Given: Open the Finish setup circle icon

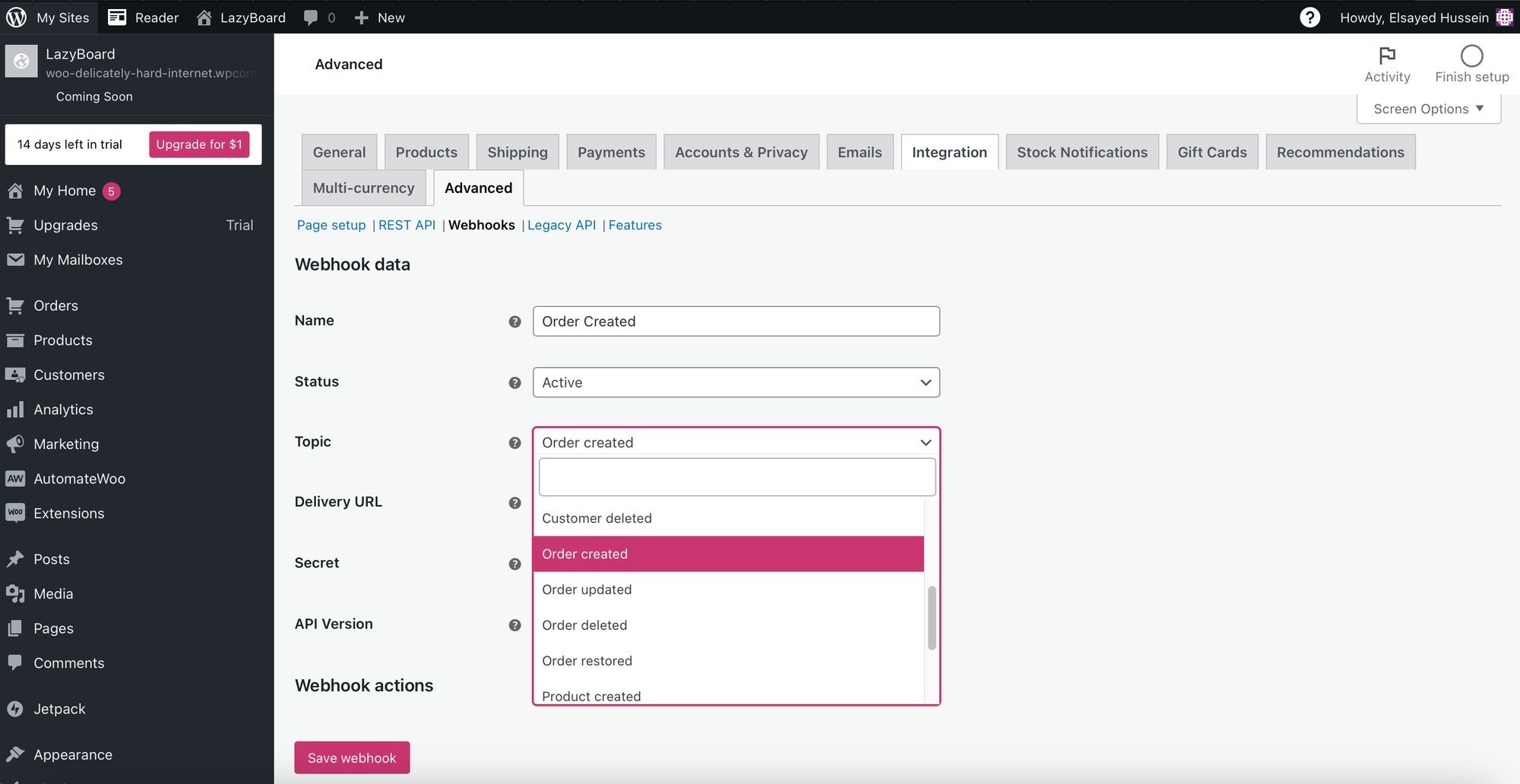Looking at the screenshot, I should point(1471,55).
